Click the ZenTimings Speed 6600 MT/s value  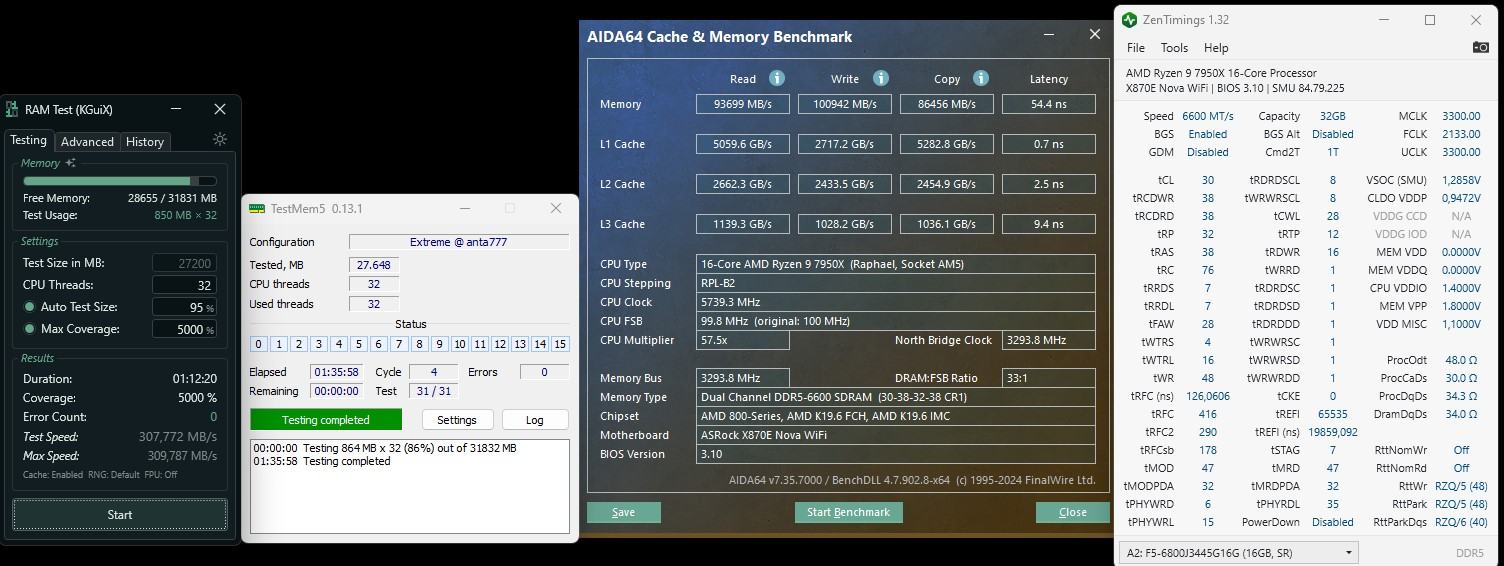(x=1208, y=116)
